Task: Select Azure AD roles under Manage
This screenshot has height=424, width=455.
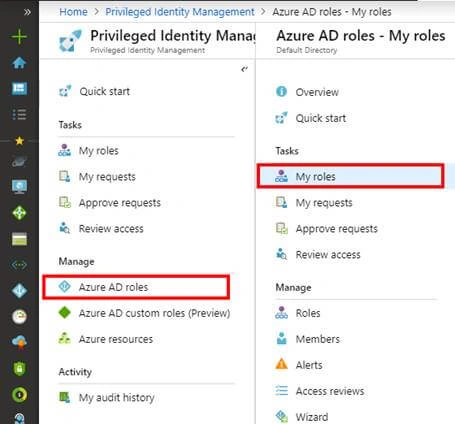Action: coord(136,287)
